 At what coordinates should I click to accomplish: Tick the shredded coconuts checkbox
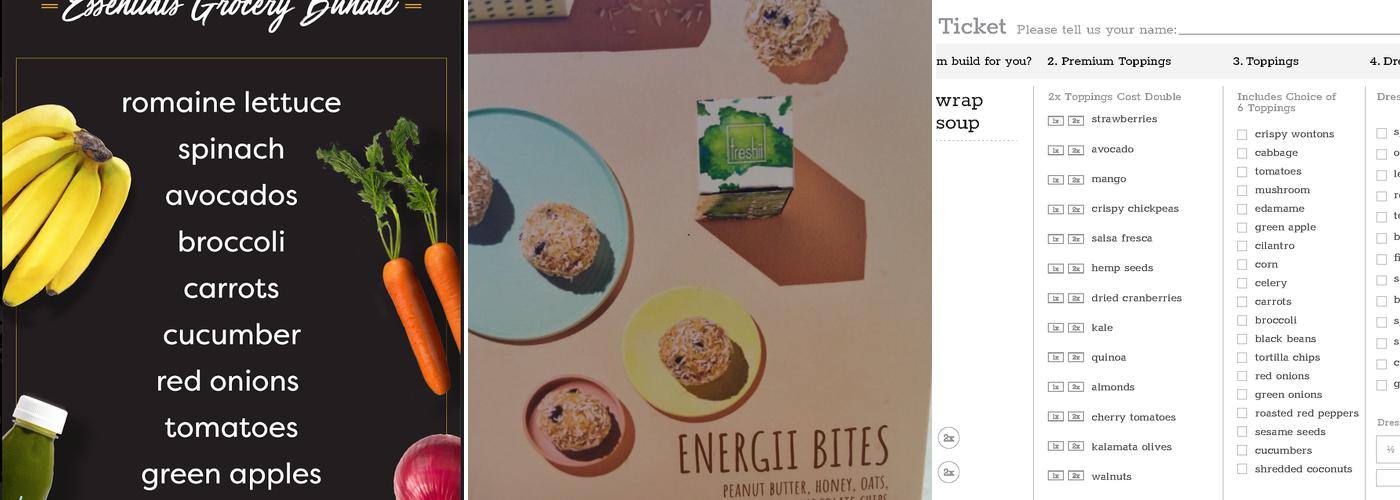tap(1242, 469)
